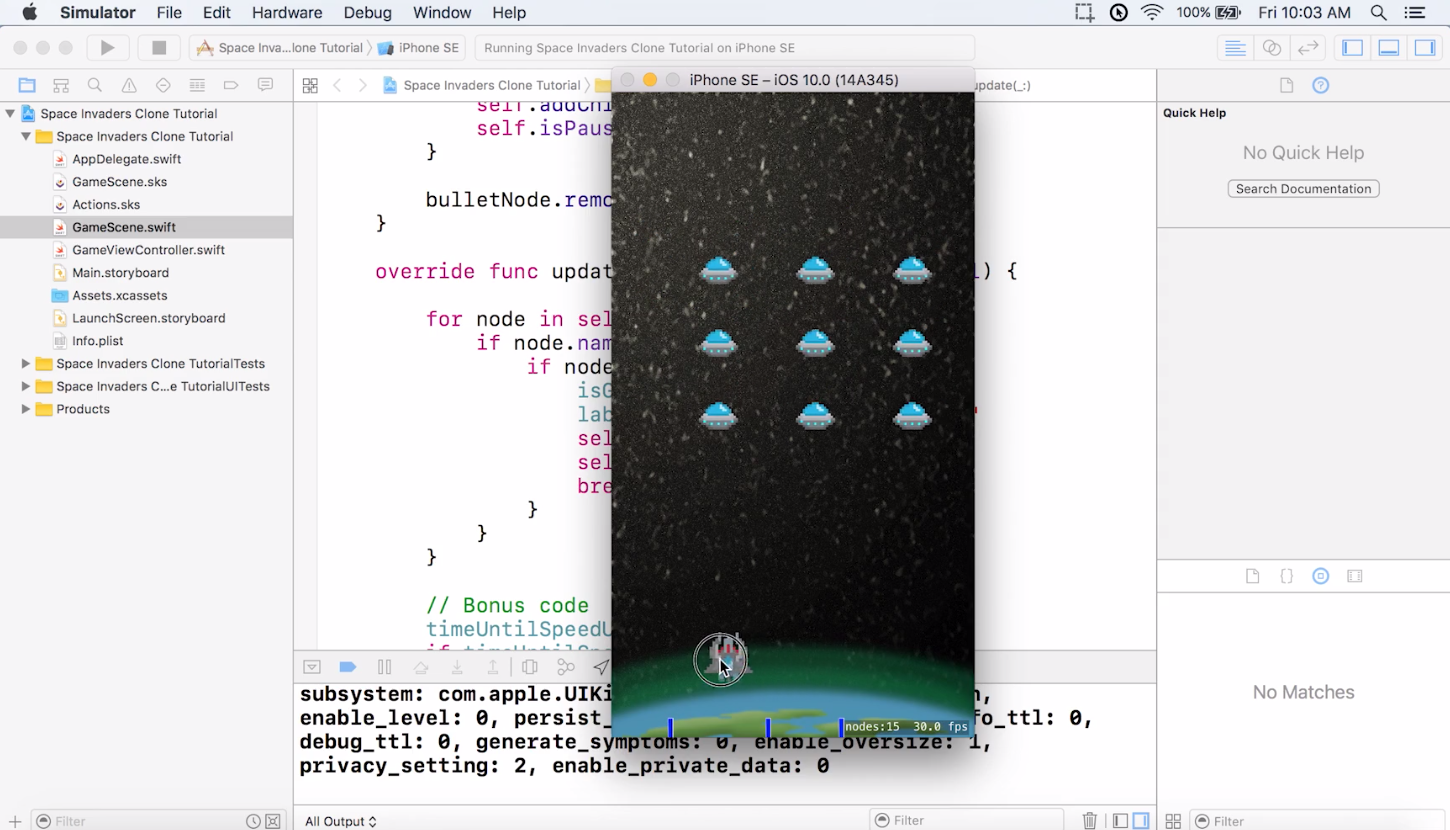Viewport: 1450px width, 830px height.
Task: Open the Breakpoint navigator icon
Action: click(x=231, y=85)
